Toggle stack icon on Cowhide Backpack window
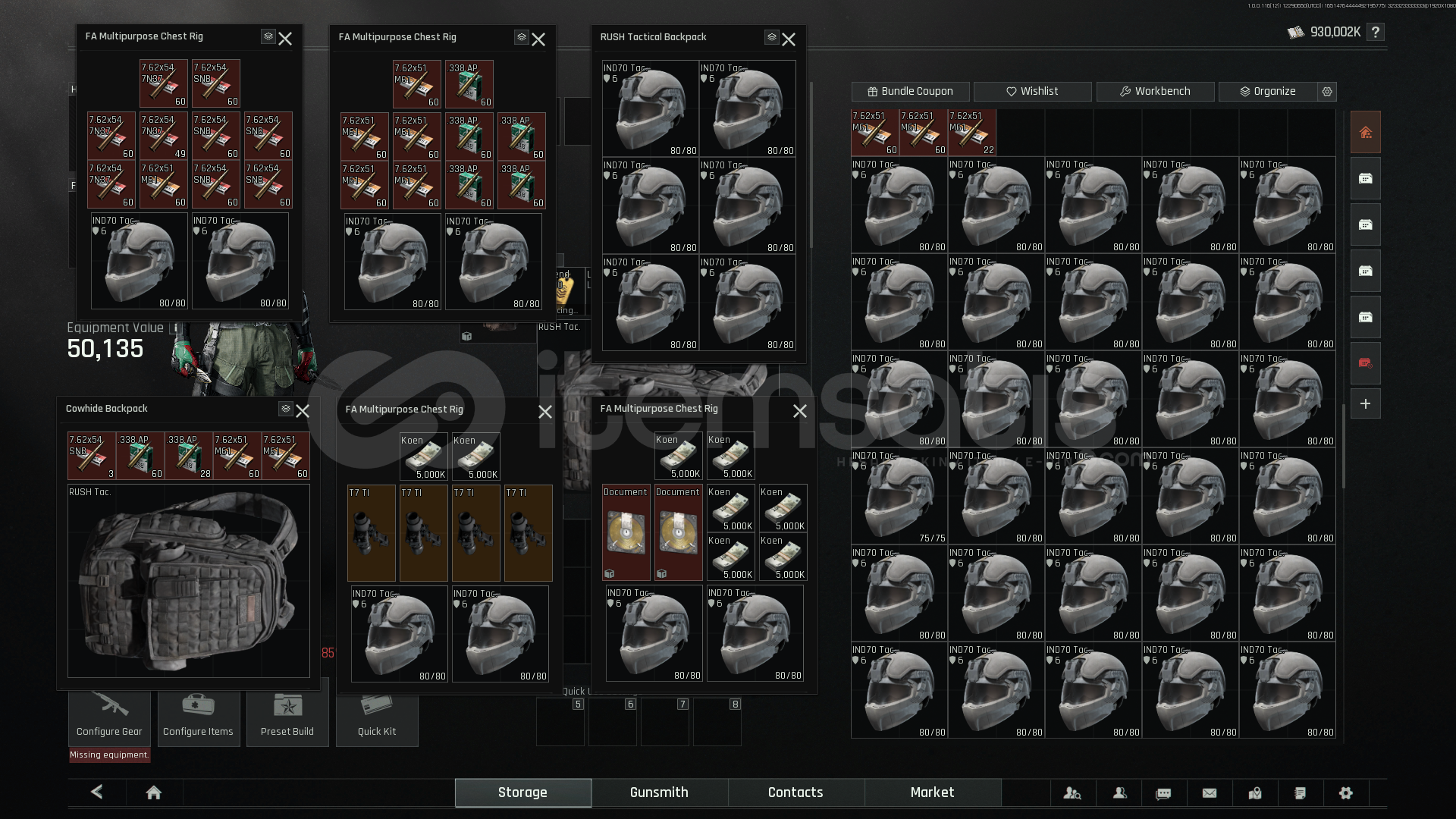This screenshot has height=819, width=1456. (x=285, y=409)
